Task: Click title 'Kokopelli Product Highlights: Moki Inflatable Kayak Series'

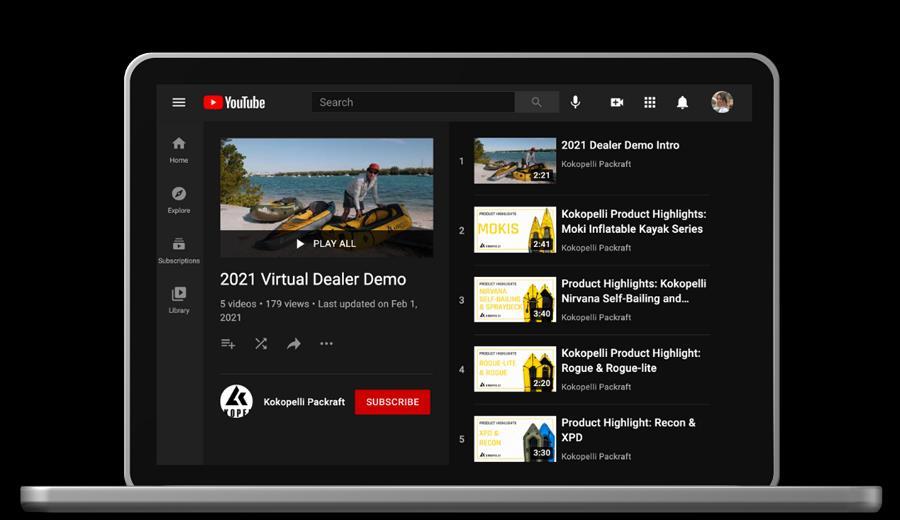Action: [634, 222]
